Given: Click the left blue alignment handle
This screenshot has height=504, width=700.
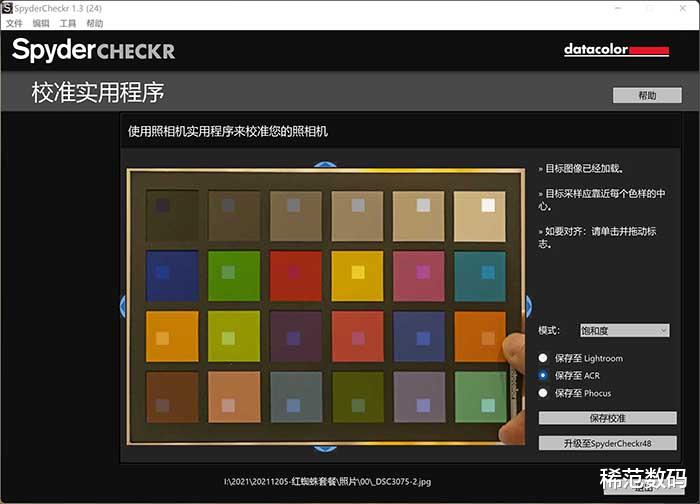Looking at the screenshot, I should click(123, 307).
